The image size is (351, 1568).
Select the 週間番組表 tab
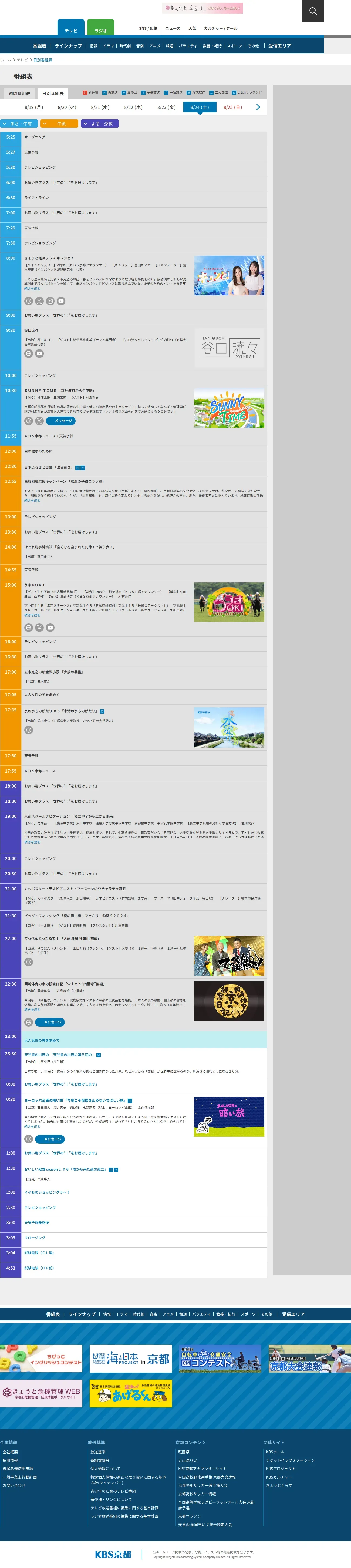(x=19, y=94)
